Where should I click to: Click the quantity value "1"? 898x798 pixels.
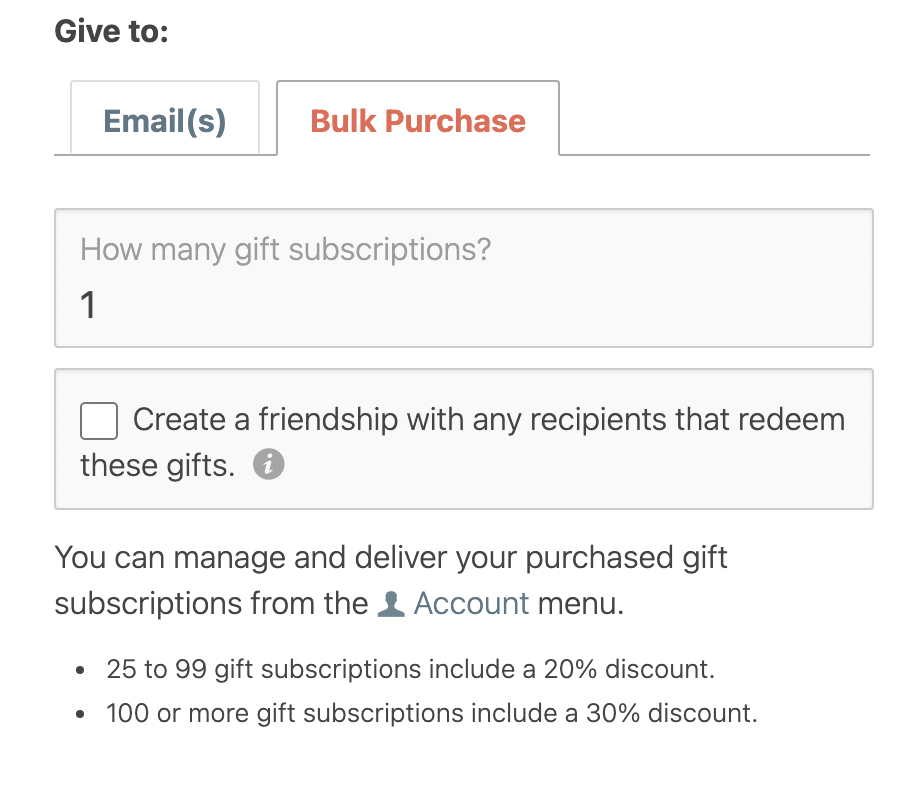88,305
